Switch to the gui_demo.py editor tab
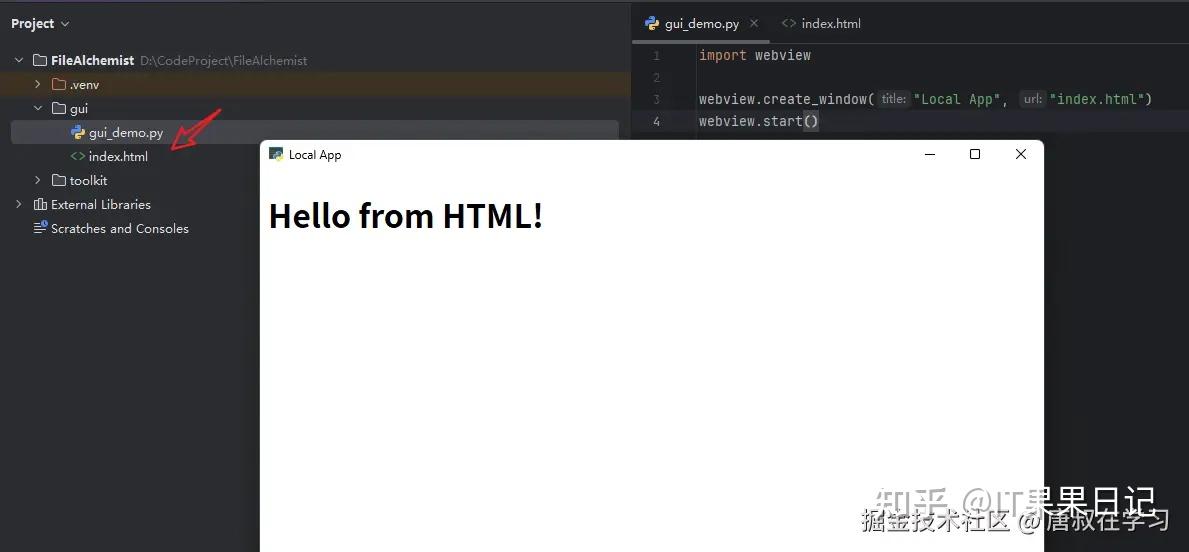Viewport: 1189px width, 552px height. (692, 24)
